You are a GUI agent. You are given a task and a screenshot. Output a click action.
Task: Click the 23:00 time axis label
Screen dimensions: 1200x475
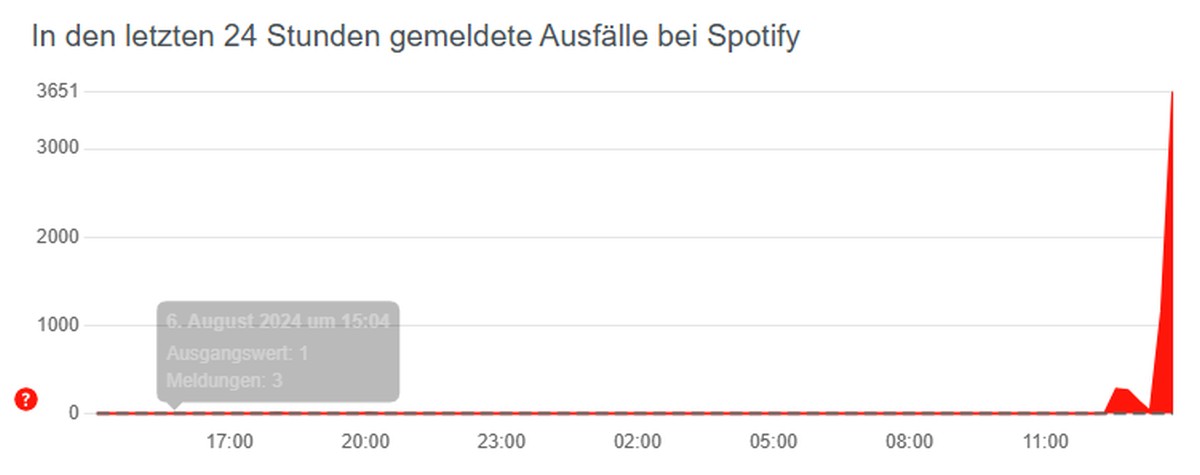click(501, 440)
